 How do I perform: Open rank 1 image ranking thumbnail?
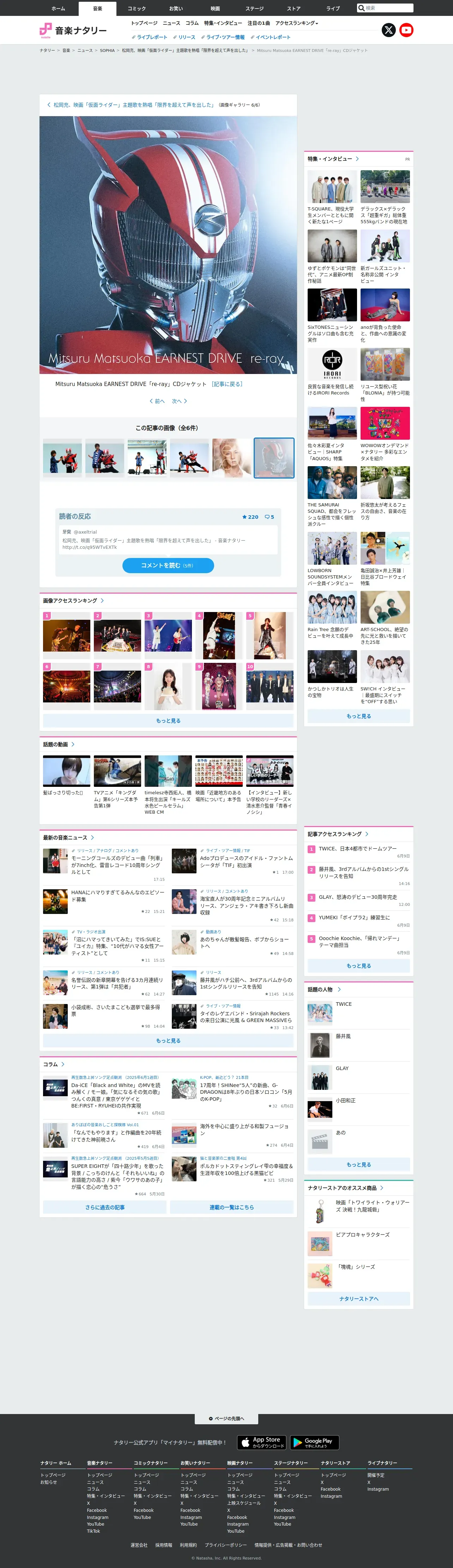point(66,635)
